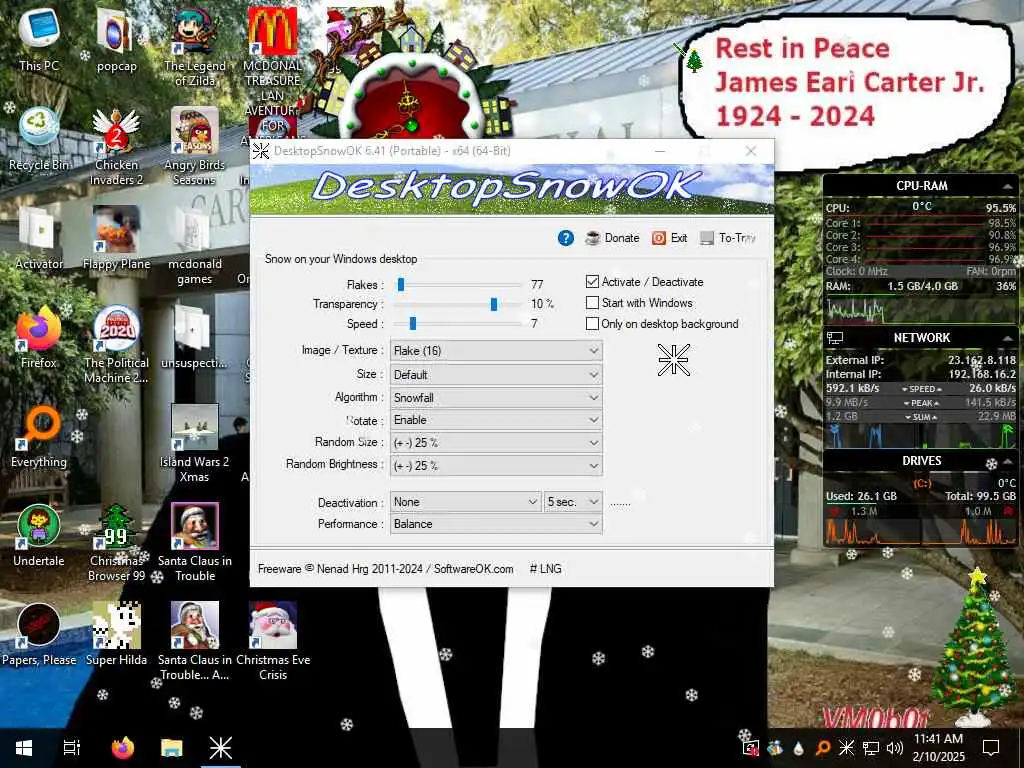Open the Image / Texture Flake (16) dropdown
Image resolution: width=1024 pixels, height=768 pixels.
pos(496,351)
